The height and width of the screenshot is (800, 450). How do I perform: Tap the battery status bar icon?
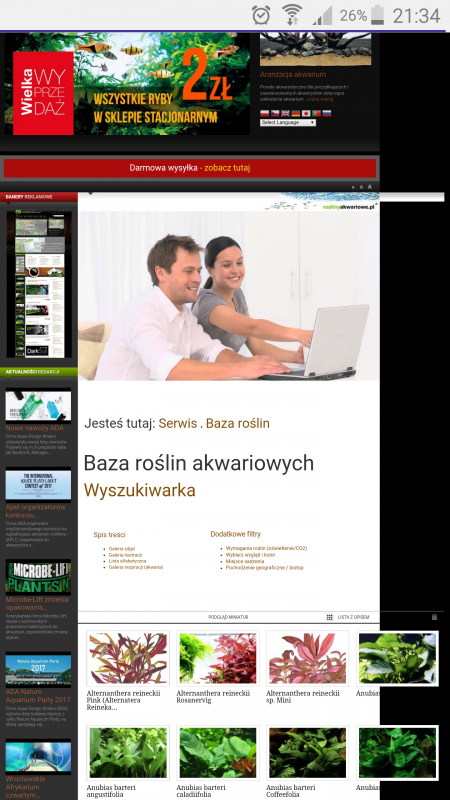[x=378, y=15]
